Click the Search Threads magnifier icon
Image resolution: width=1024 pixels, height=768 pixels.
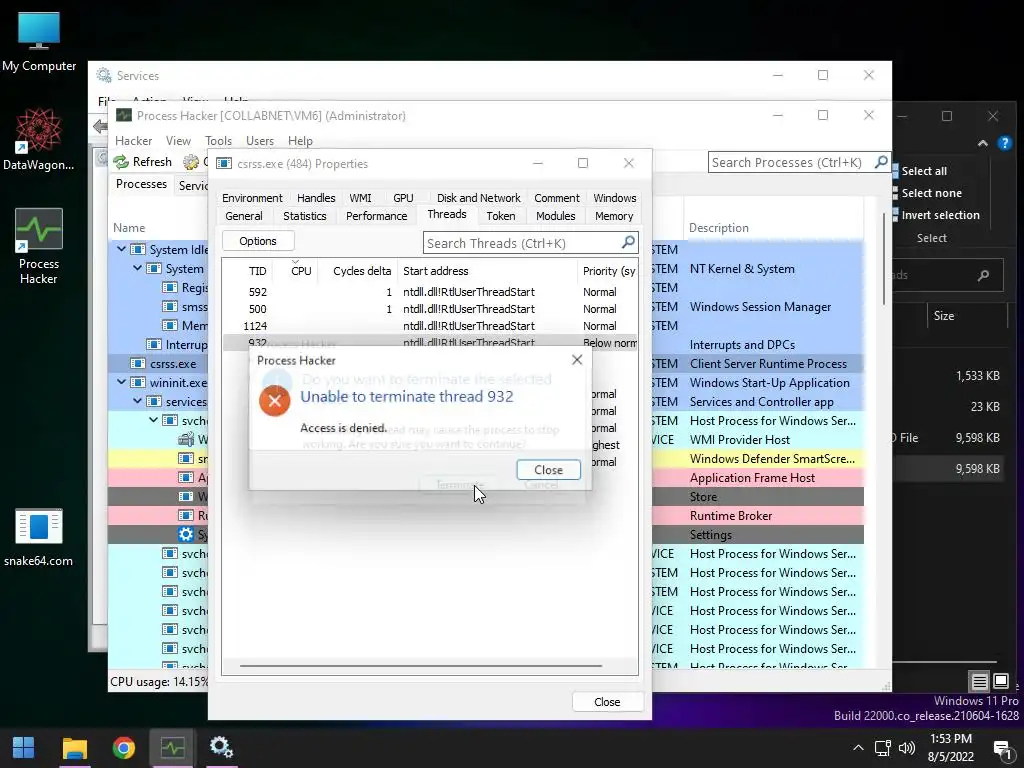(628, 242)
